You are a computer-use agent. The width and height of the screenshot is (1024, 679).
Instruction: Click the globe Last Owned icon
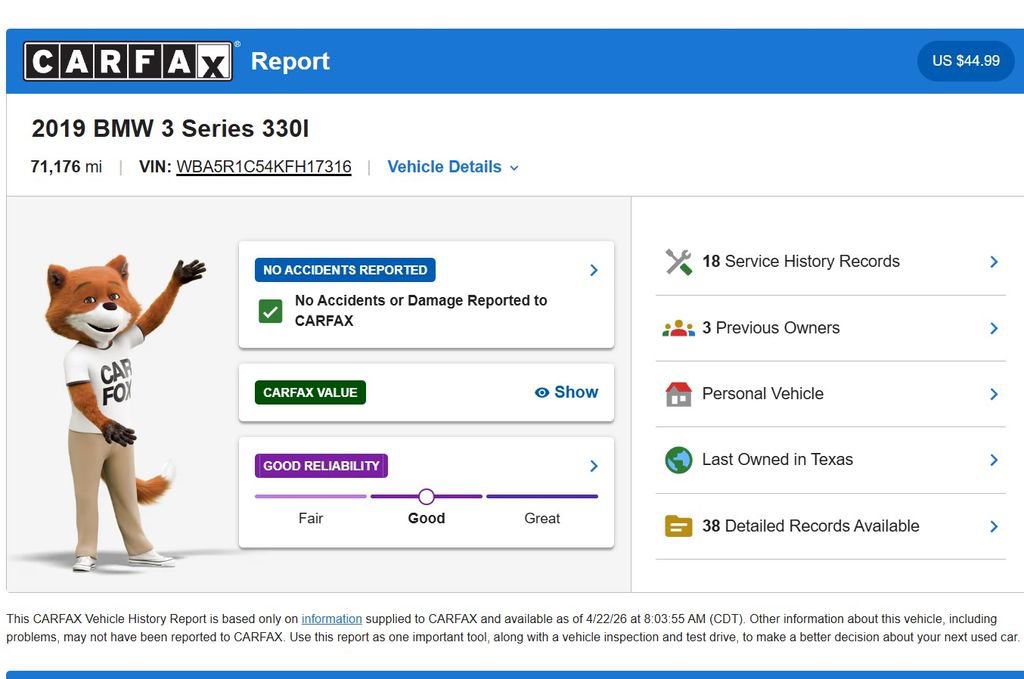[679, 460]
